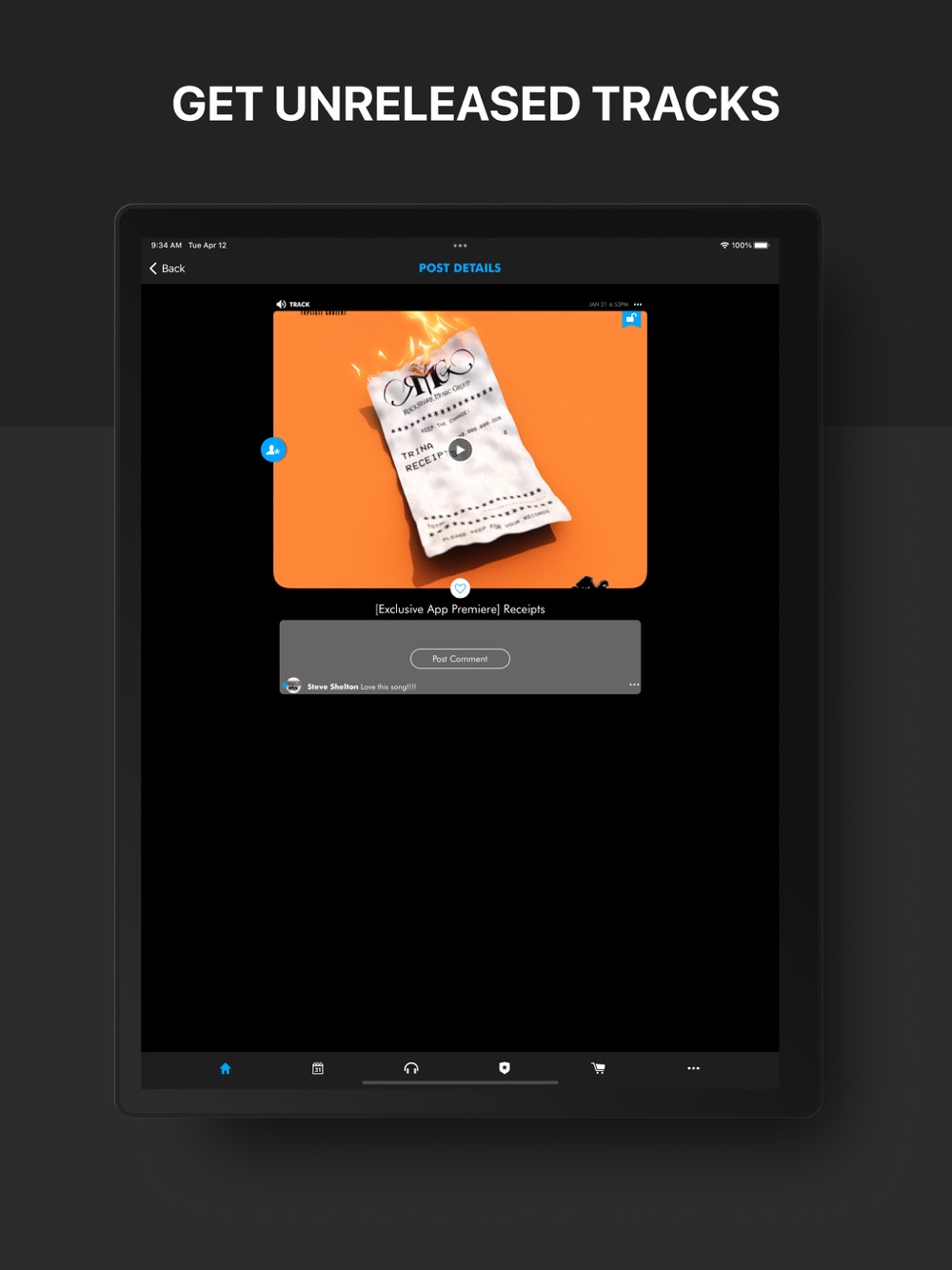
Task: Open the Home tab
Action: pos(226,1068)
